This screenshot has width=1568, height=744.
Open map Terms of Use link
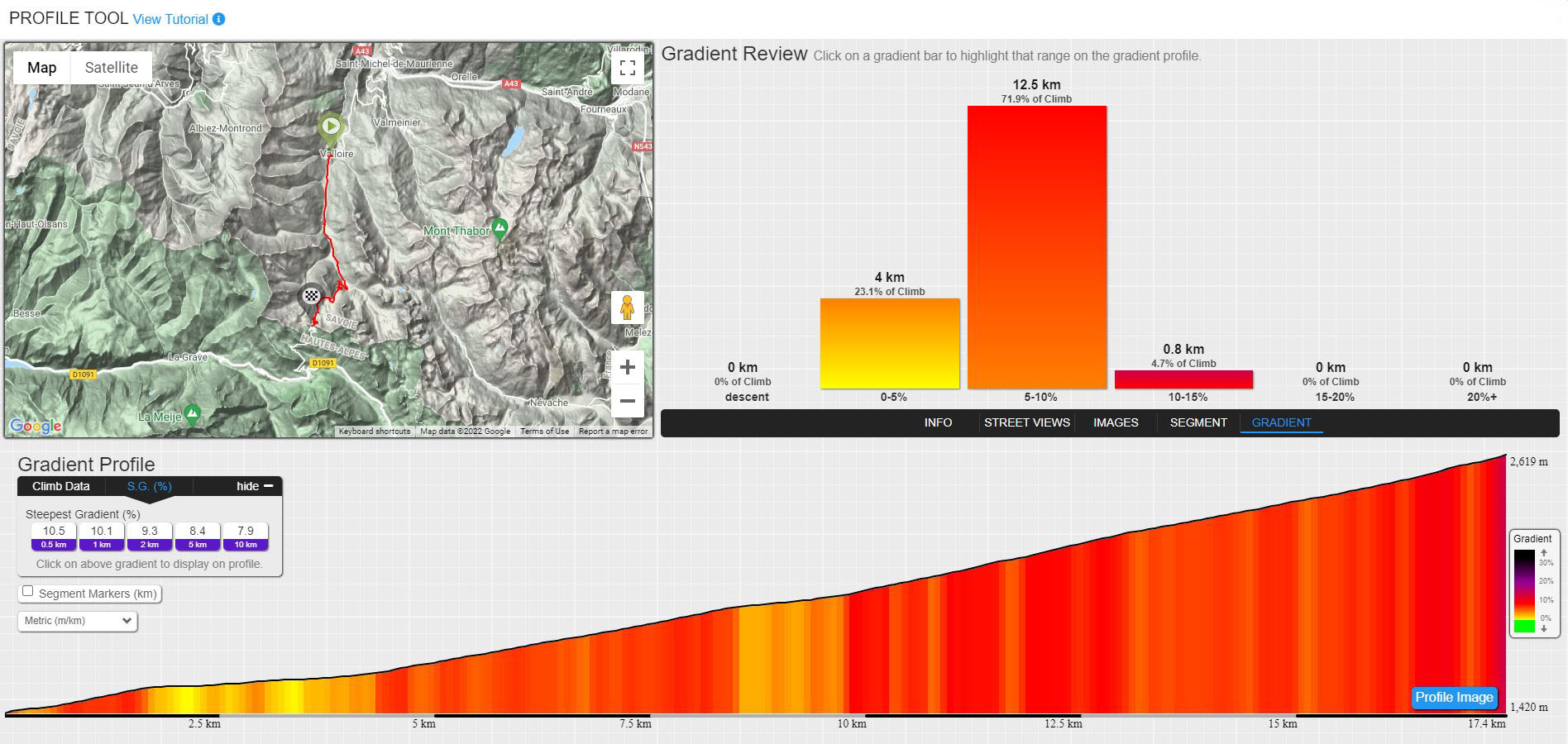click(544, 431)
